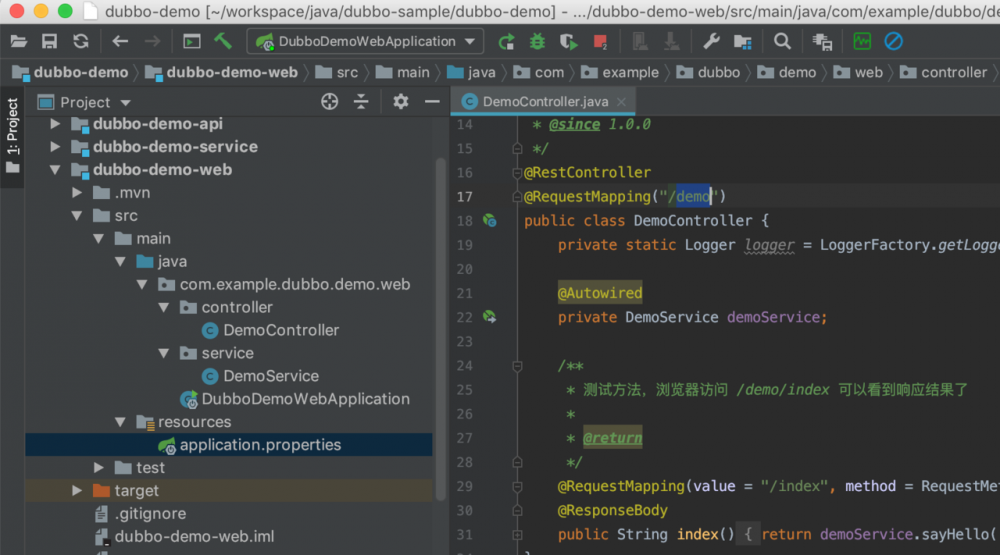Click the collapse all icon in Project panel
The width and height of the screenshot is (1000, 555).
click(x=361, y=102)
